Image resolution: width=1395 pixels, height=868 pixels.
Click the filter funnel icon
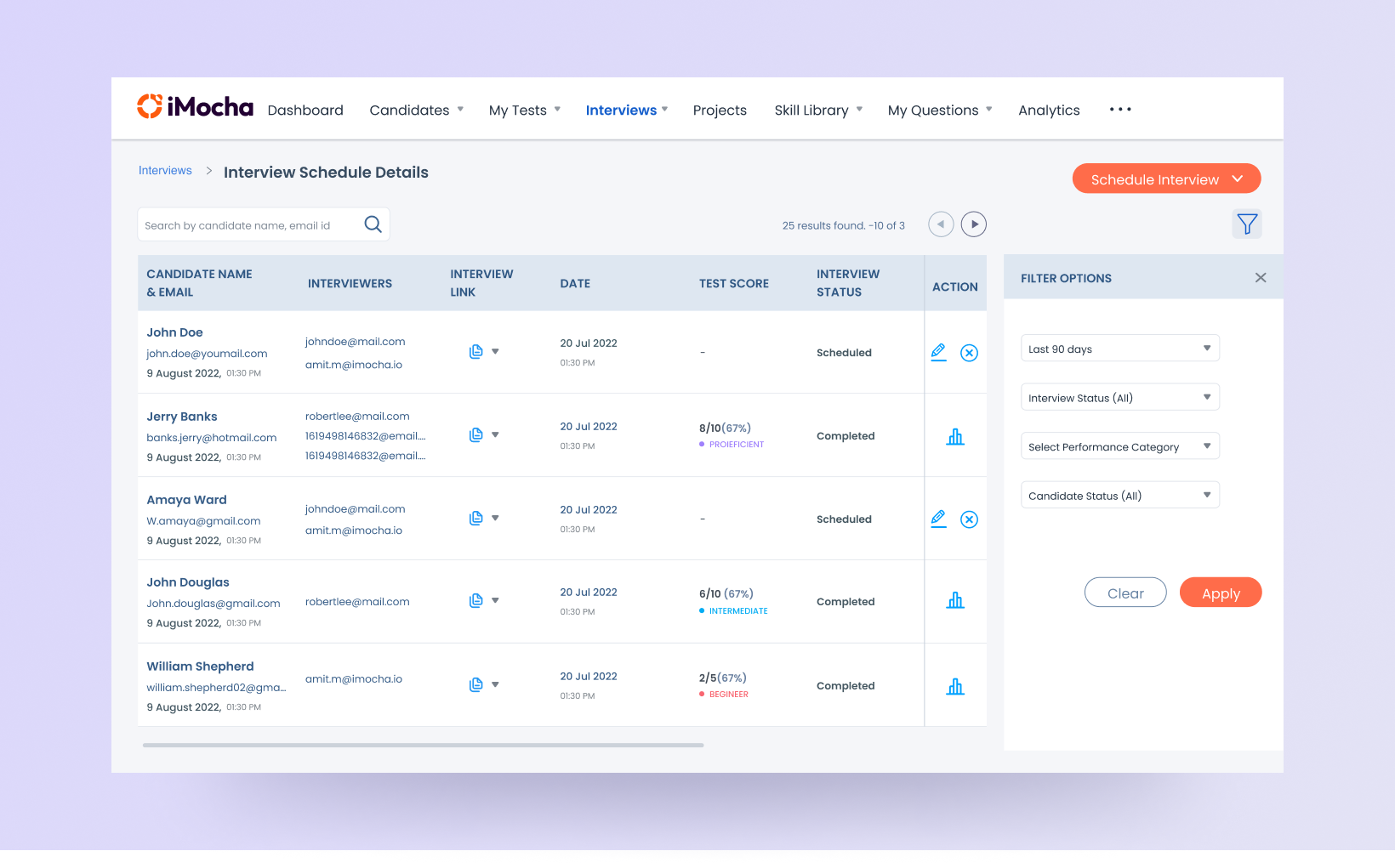coord(1247,224)
